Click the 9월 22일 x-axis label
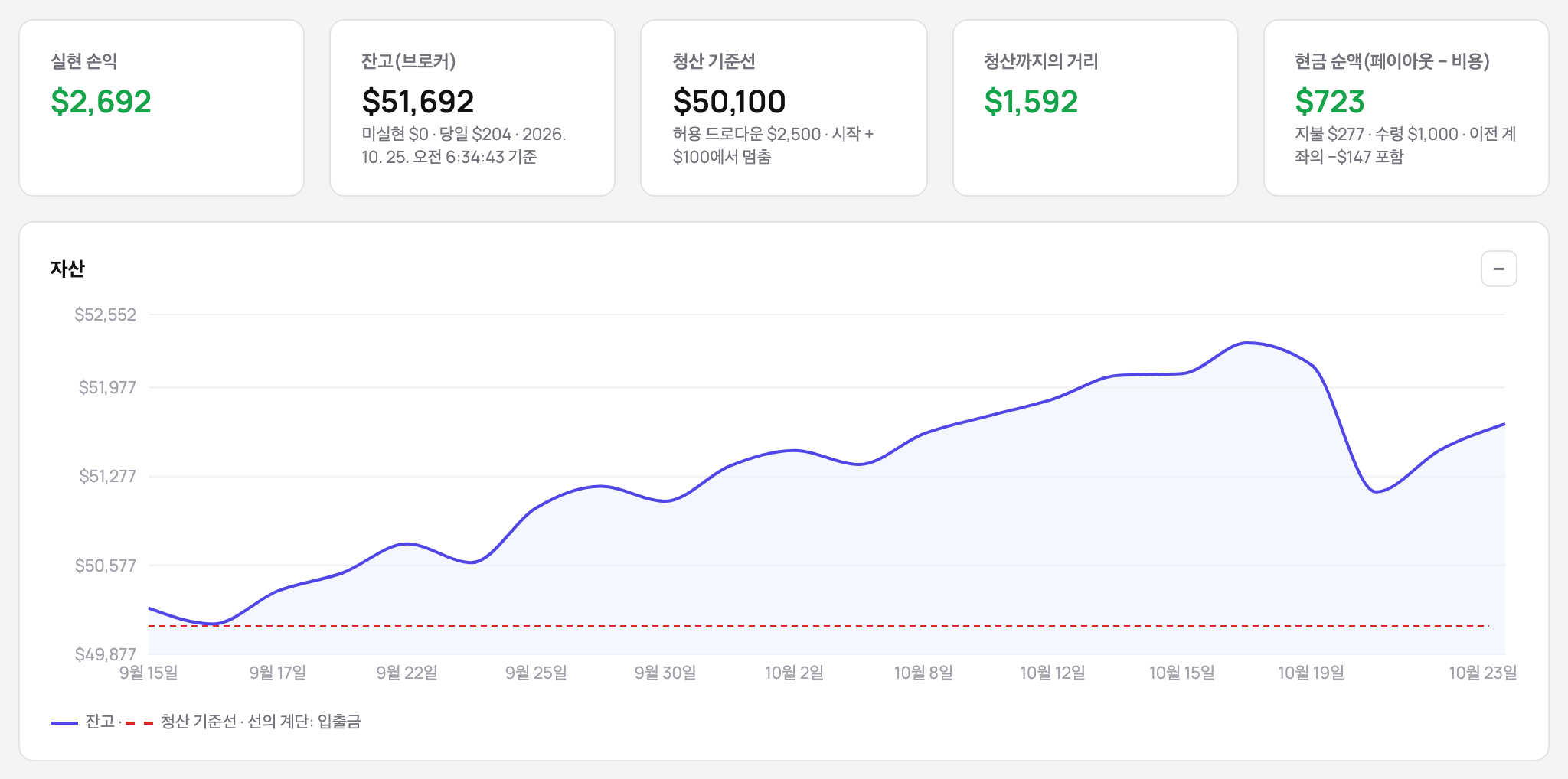 (407, 673)
